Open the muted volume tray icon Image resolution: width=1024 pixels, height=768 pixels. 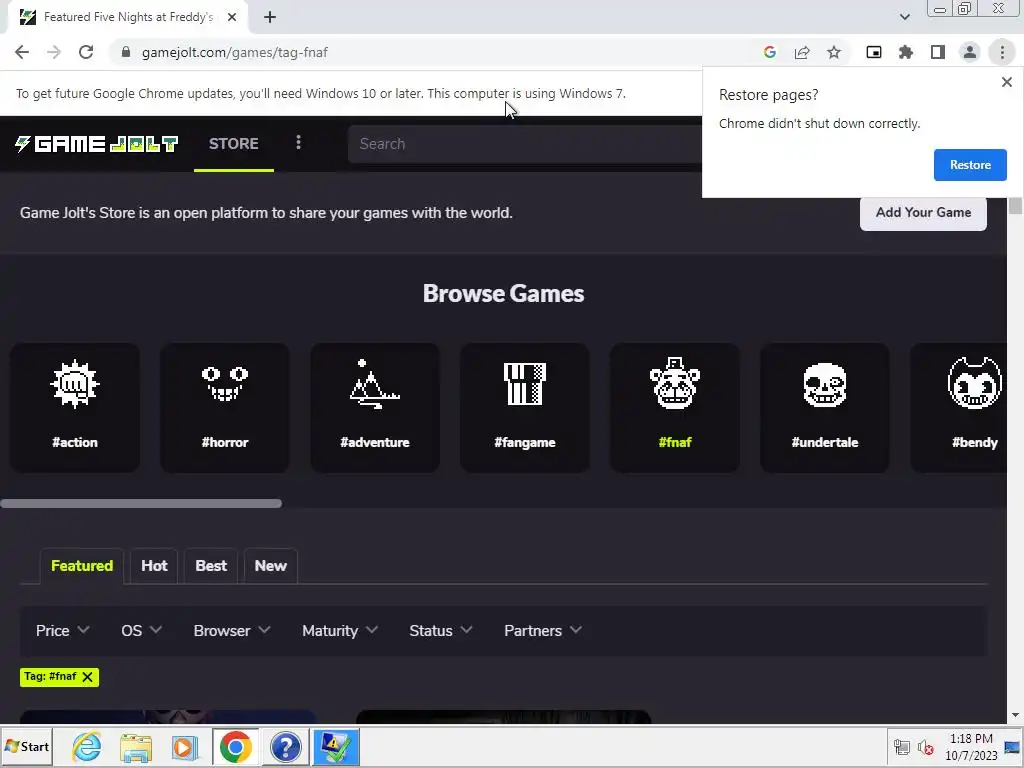coord(925,747)
